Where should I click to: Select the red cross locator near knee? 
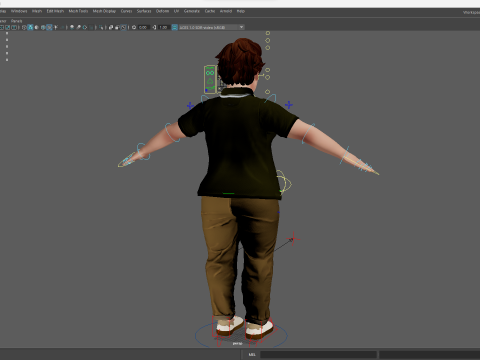pyautogui.click(x=293, y=239)
